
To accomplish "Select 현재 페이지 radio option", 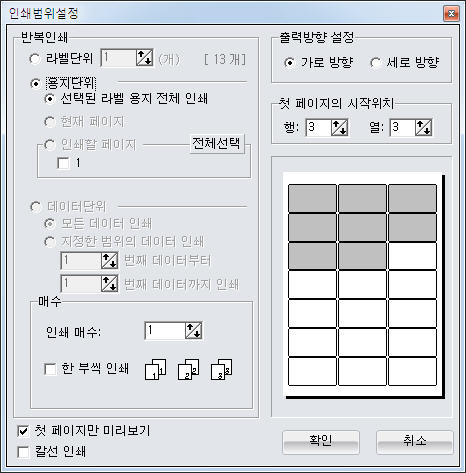I will tap(49, 122).
